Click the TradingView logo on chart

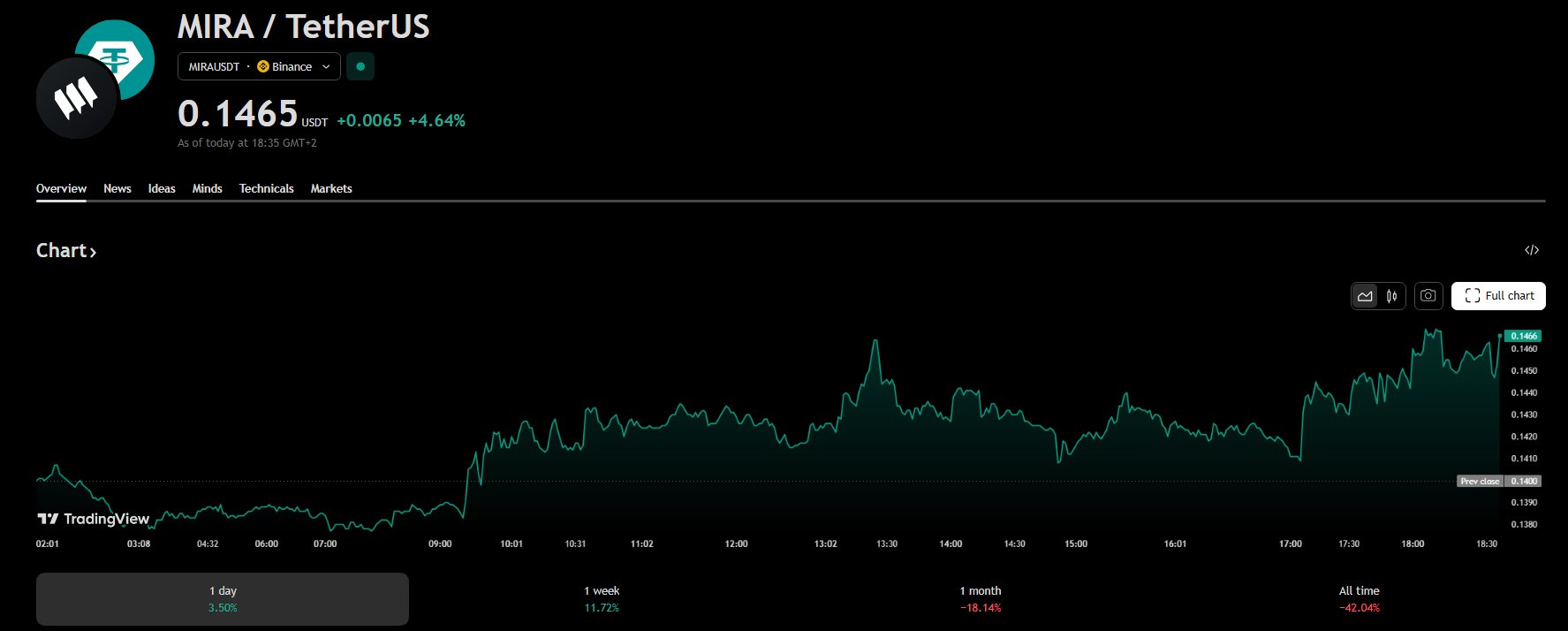coord(94,519)
